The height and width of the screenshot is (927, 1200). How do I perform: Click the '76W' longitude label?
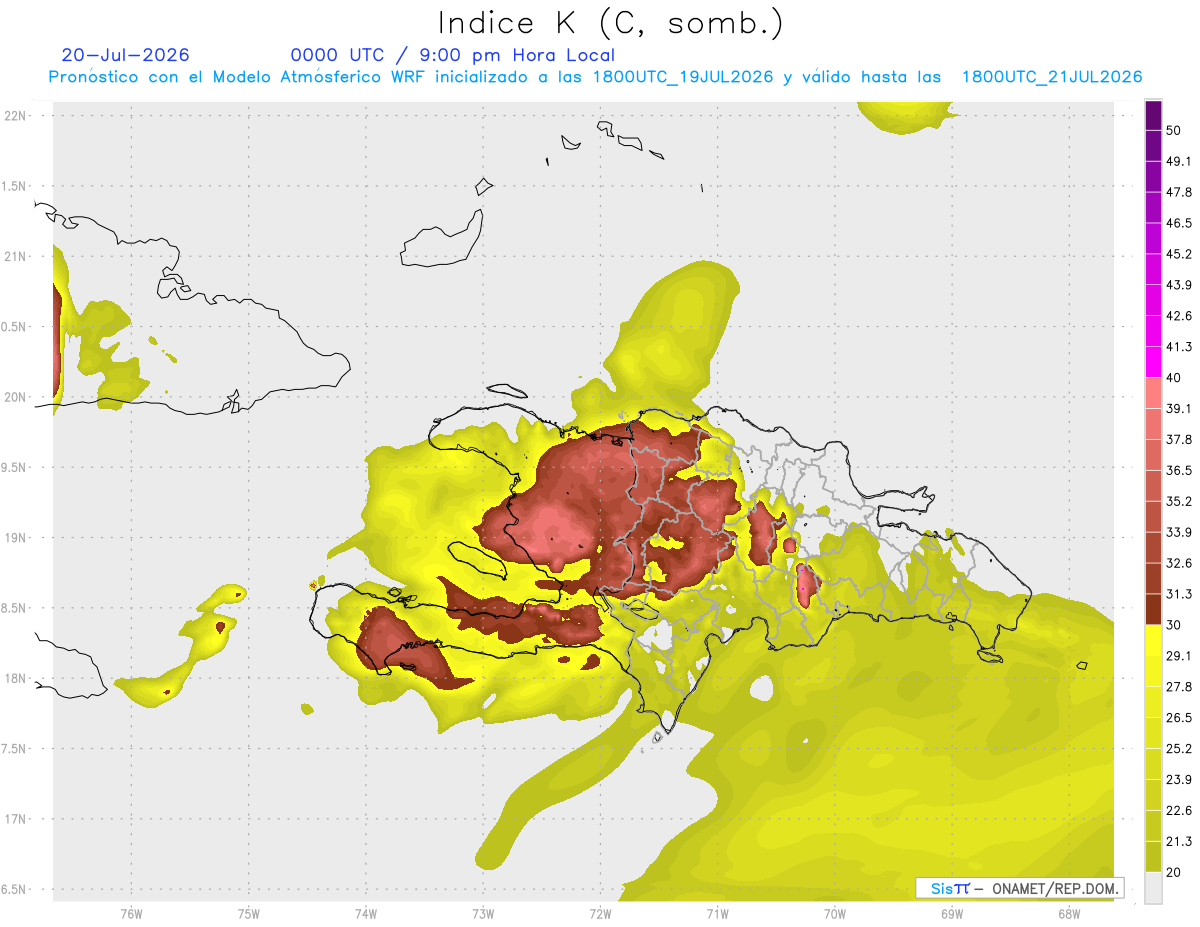(131, 914)
